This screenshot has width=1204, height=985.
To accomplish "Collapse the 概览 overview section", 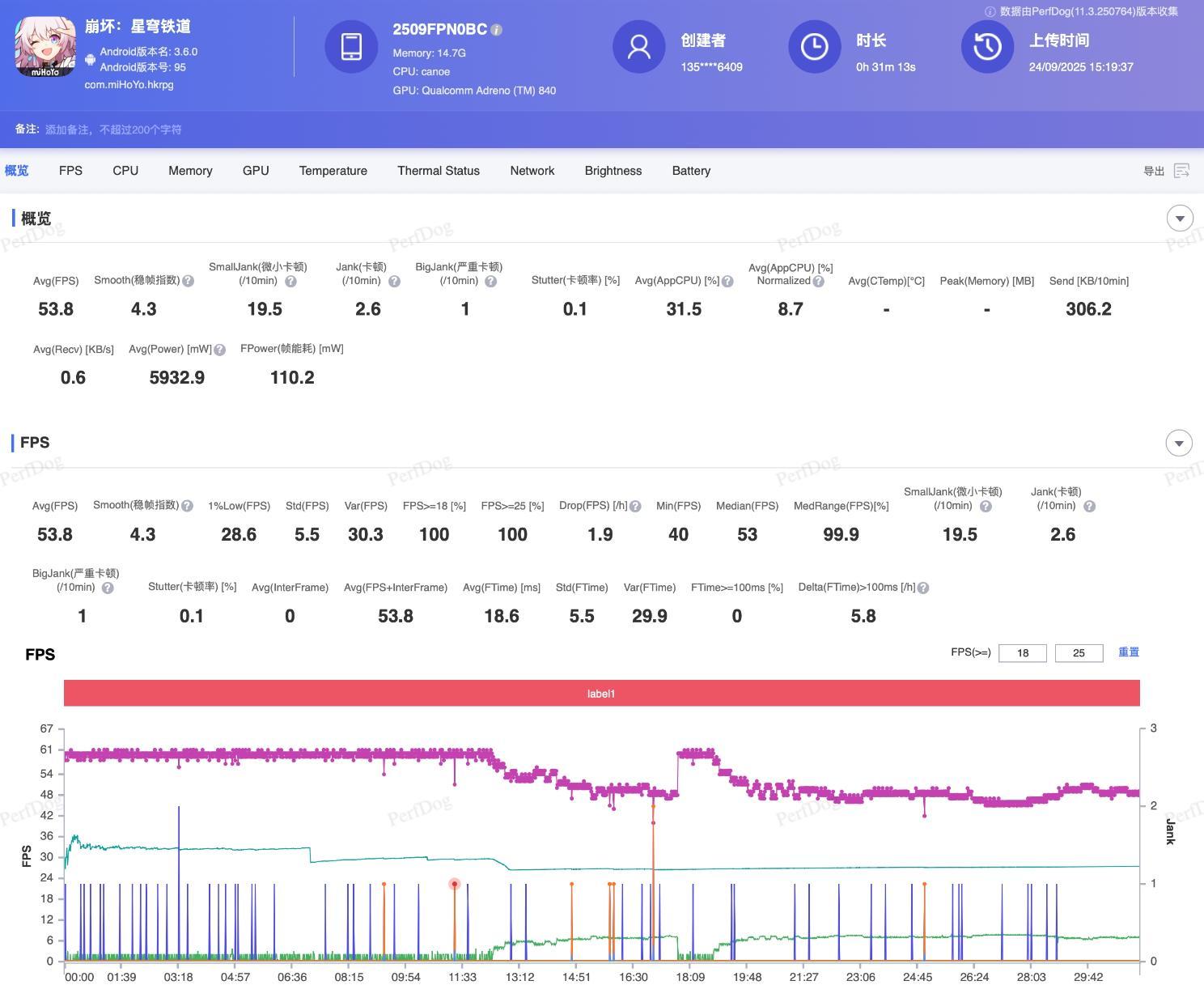I will click(x=1179, y=219).
